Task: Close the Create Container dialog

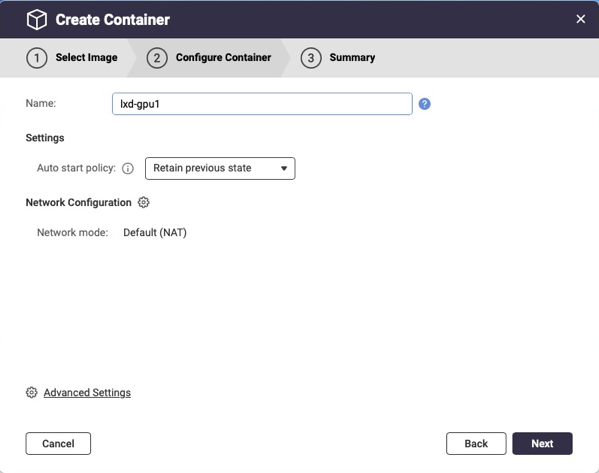Action: [580, 19]
